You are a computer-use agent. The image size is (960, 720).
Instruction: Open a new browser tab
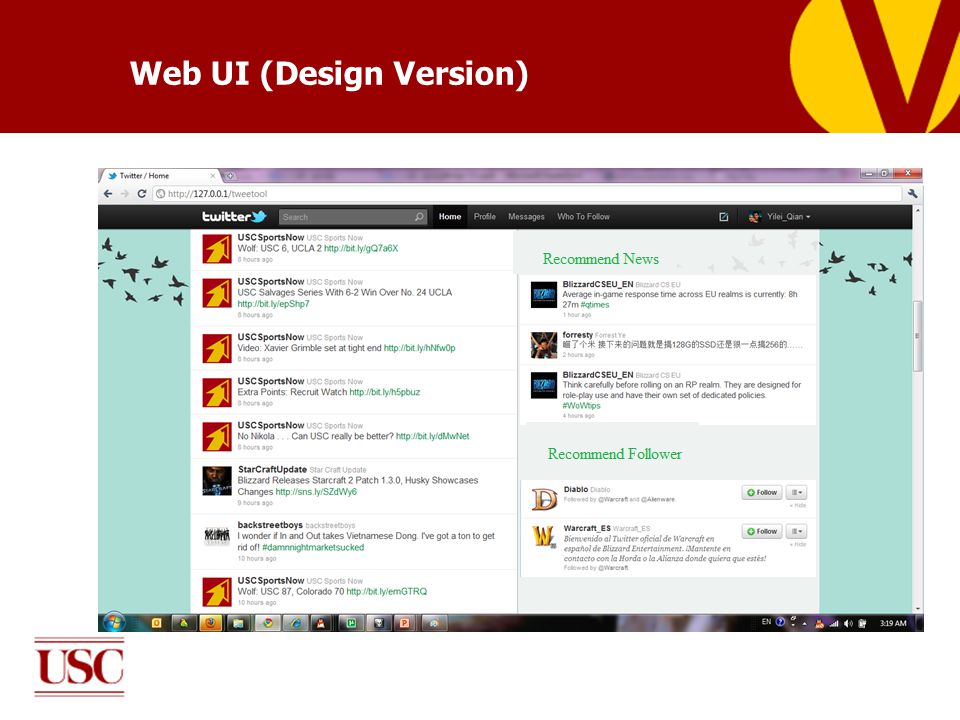point(230,176)
